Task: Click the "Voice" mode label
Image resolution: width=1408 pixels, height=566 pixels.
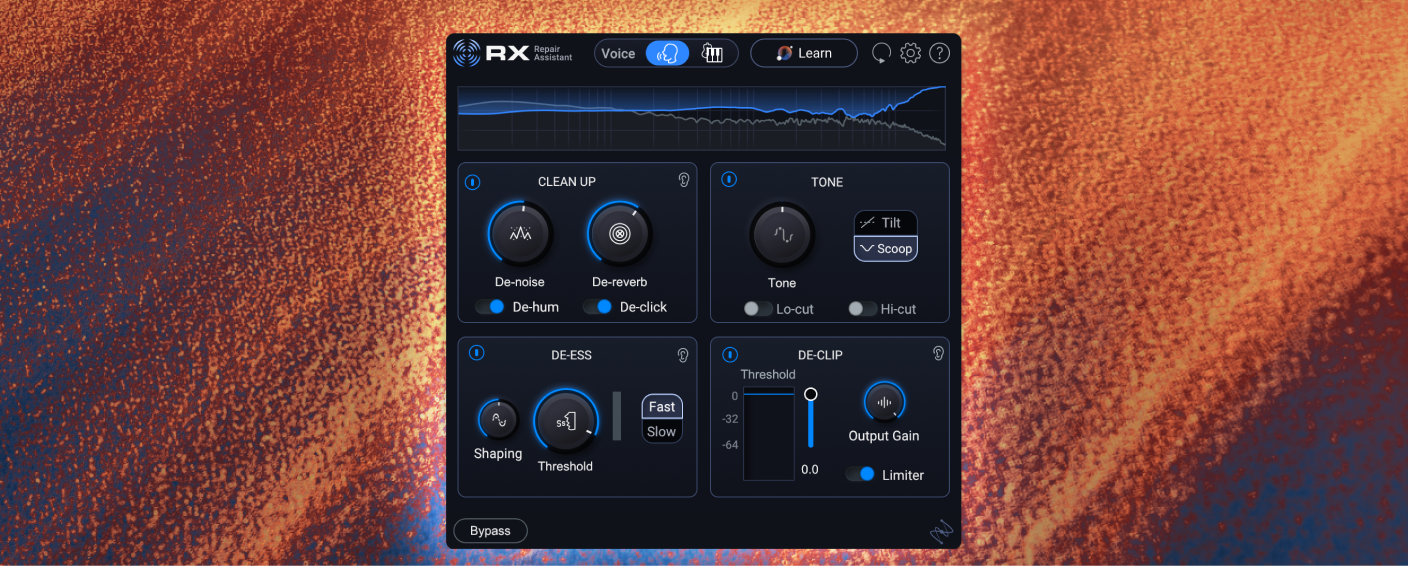Action: coord(618,54)
